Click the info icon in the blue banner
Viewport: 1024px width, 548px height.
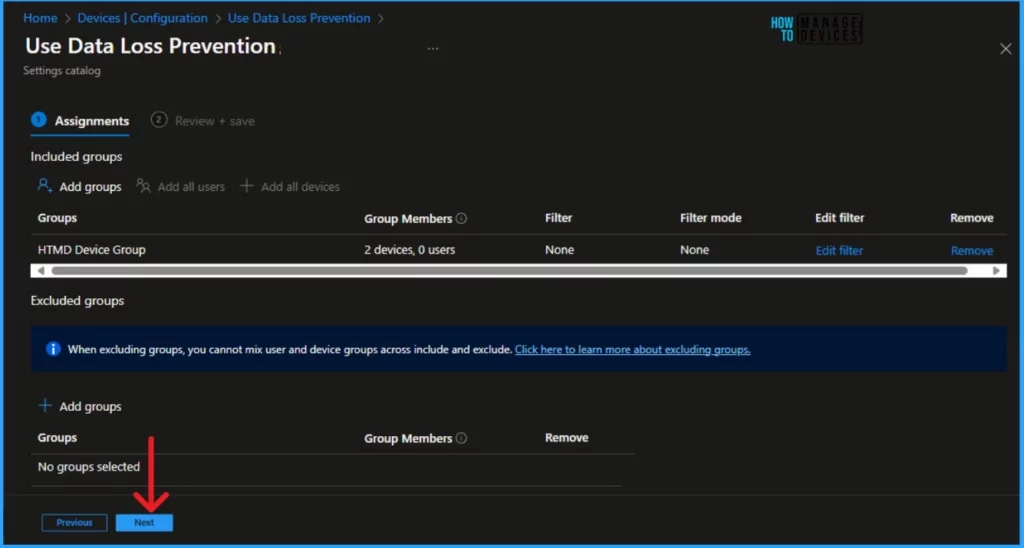click(53, 349)
